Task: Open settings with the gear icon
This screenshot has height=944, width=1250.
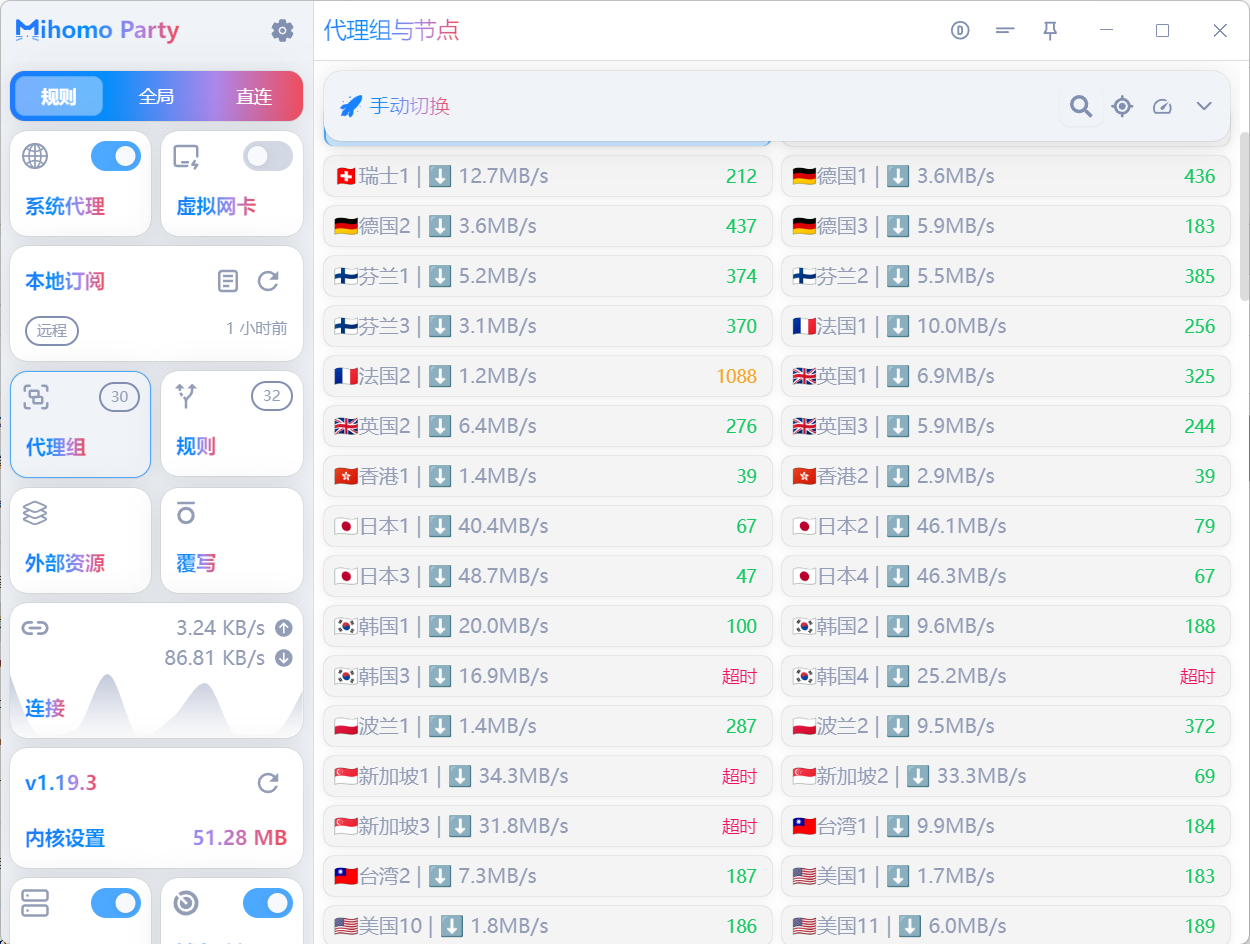Action: 283,31
